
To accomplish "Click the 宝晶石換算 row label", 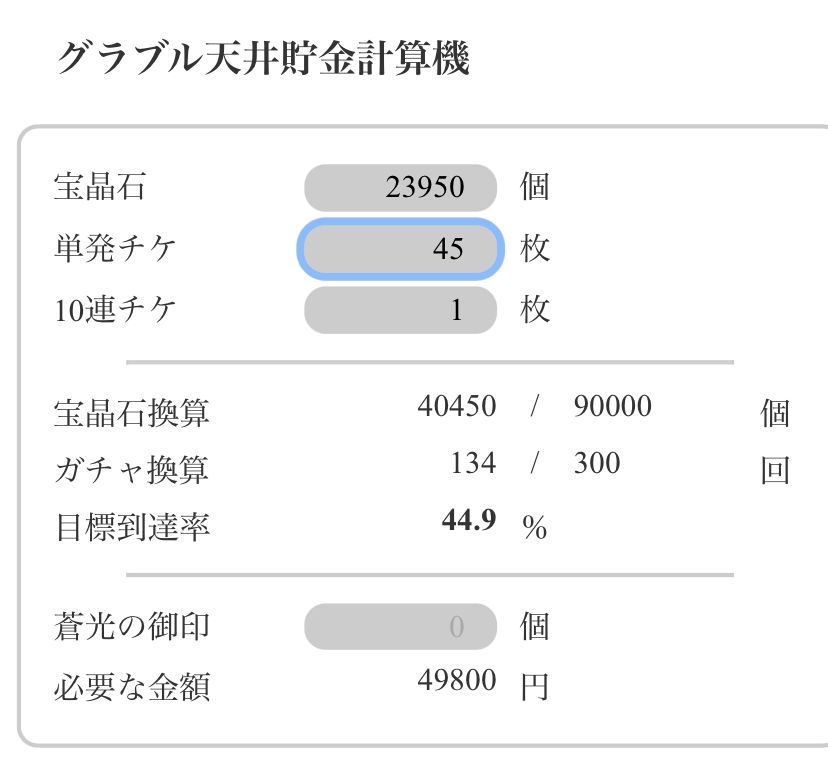I will tap(133, 410).
